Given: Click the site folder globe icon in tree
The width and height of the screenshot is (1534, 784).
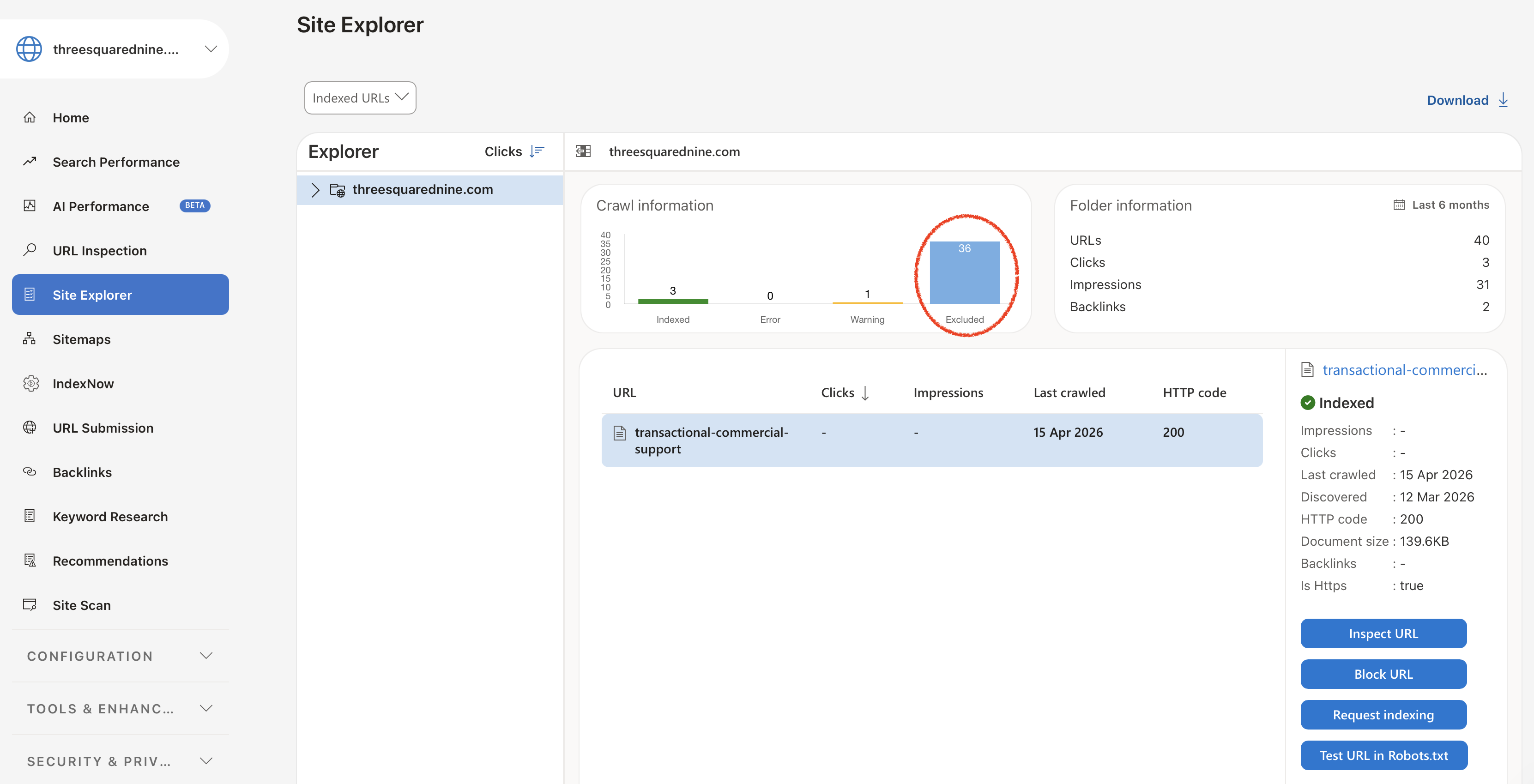Looking at the screenshot, I should 338,190.
